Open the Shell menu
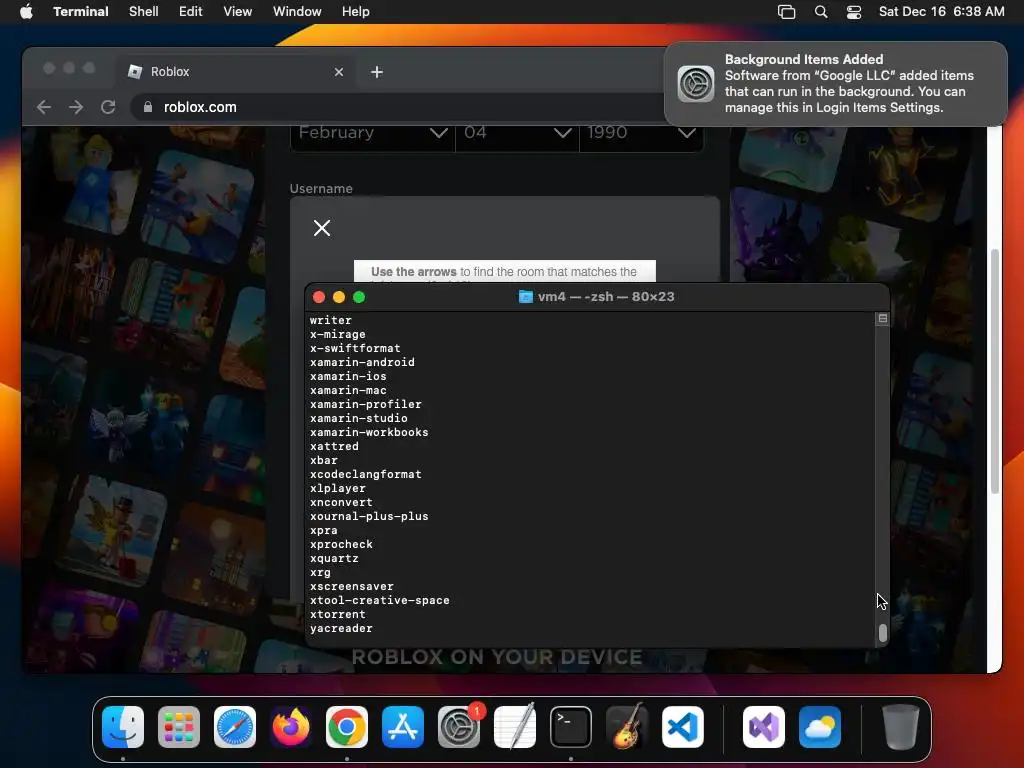 click(x=144, y=12)
